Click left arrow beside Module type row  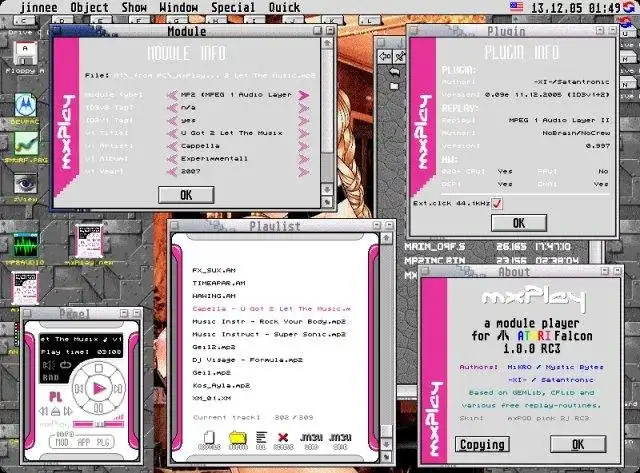172,95
